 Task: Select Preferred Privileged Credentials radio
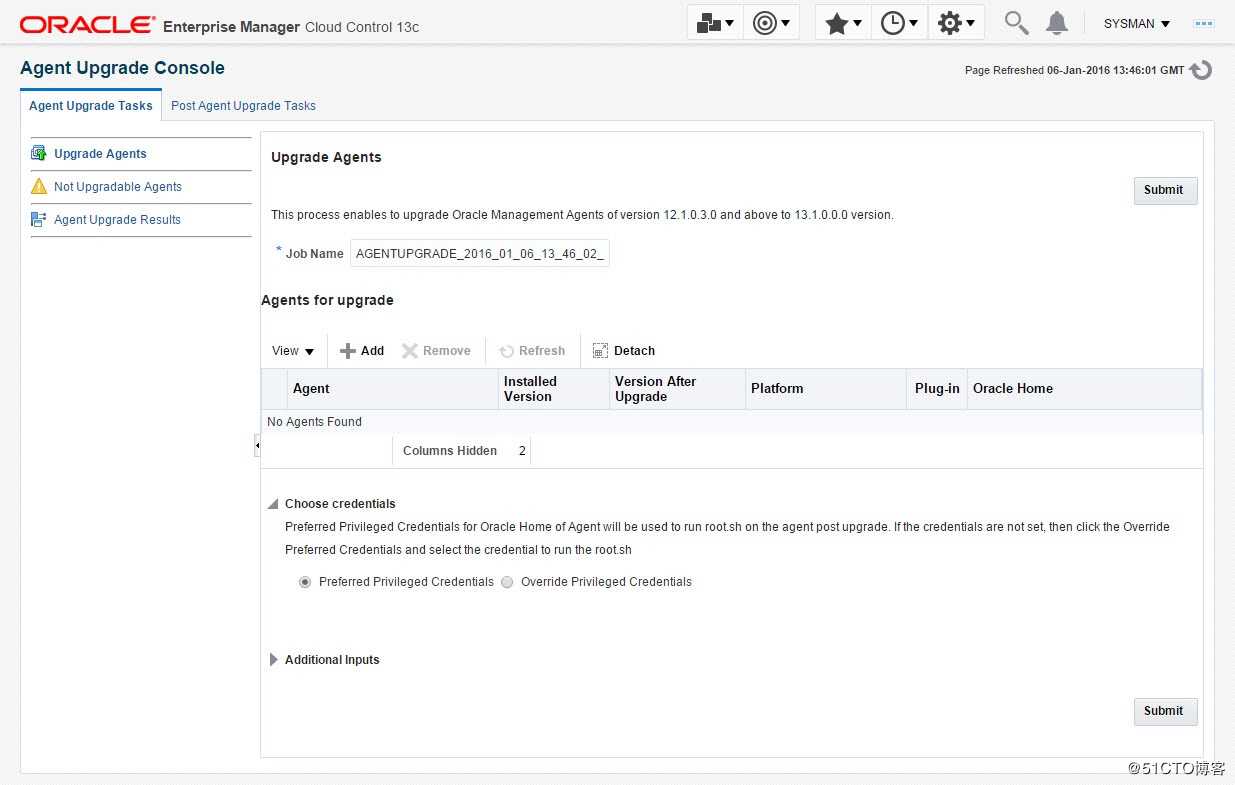(x=305, y=582)
